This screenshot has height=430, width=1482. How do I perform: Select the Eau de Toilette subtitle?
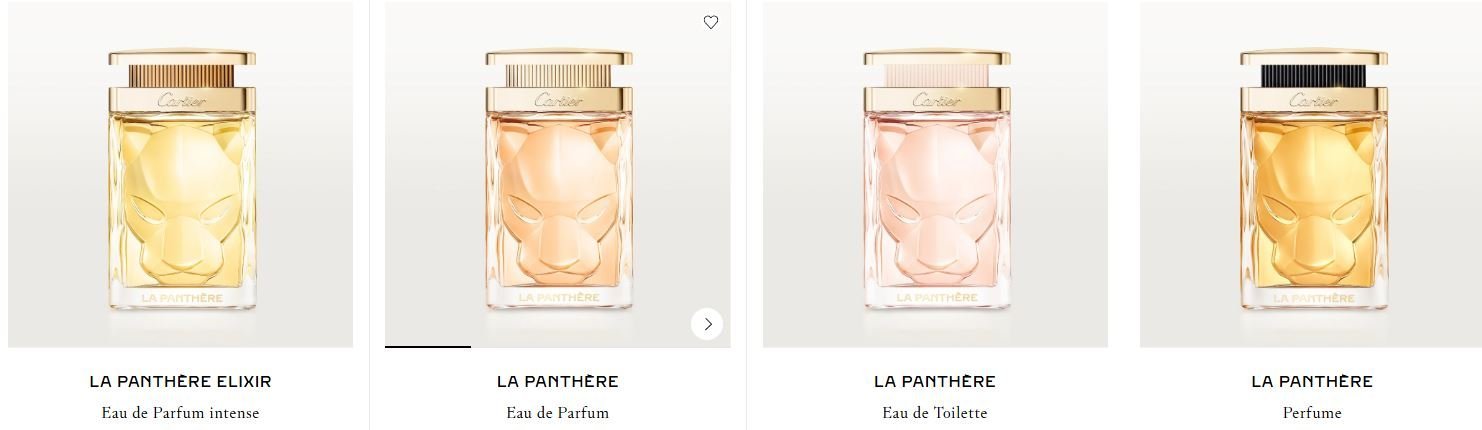(x=935, y=412)
